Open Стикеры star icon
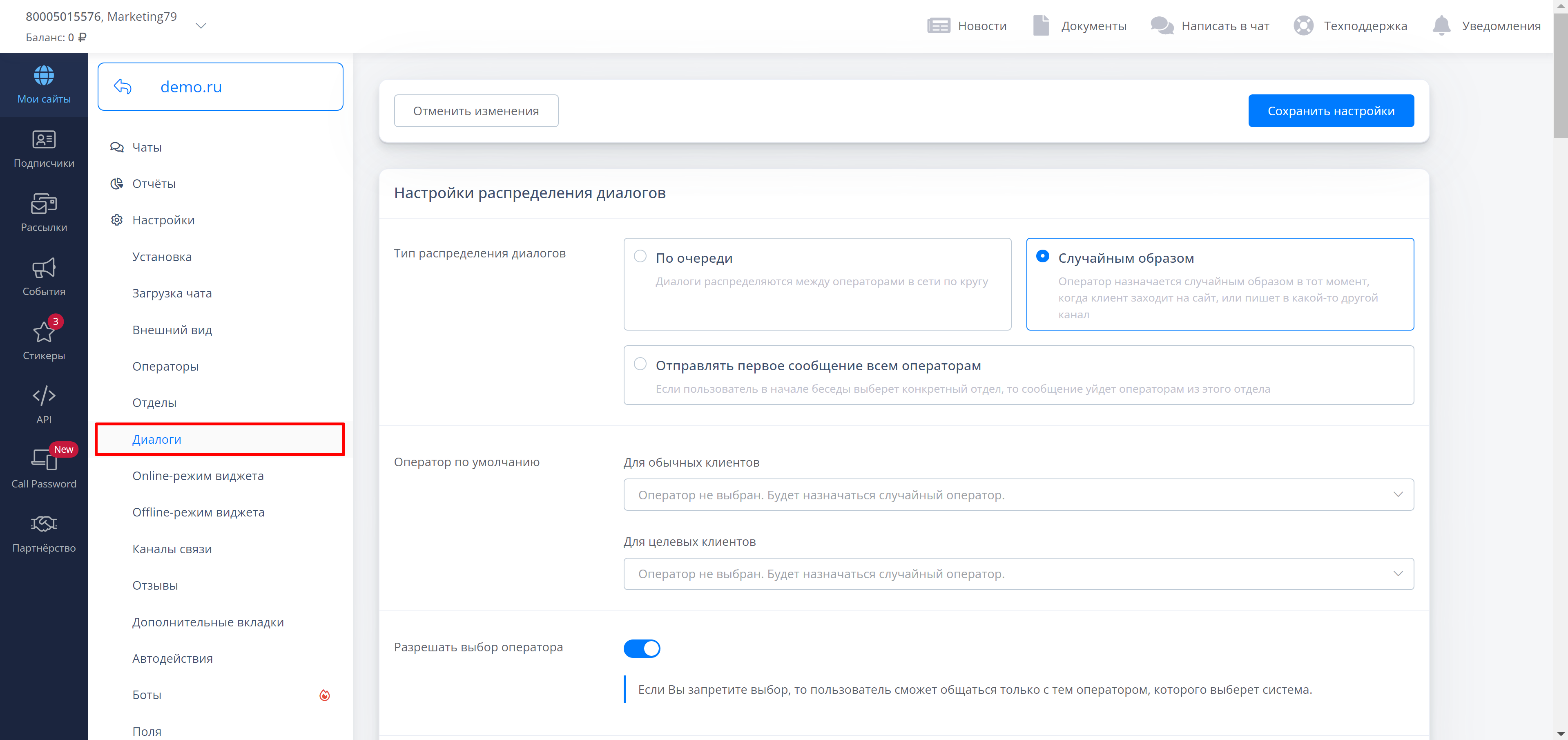Image resolution: width=1568 pixels, height=740 pixels. coord(44,333)
